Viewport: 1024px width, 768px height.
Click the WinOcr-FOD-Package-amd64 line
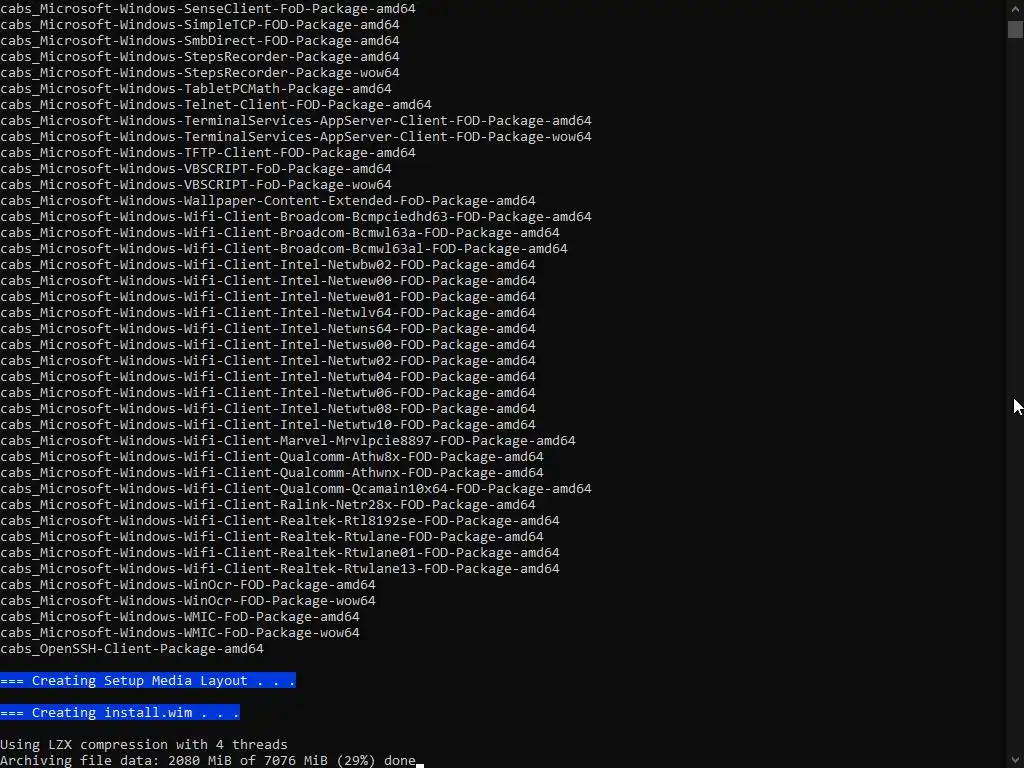point(188,584)
